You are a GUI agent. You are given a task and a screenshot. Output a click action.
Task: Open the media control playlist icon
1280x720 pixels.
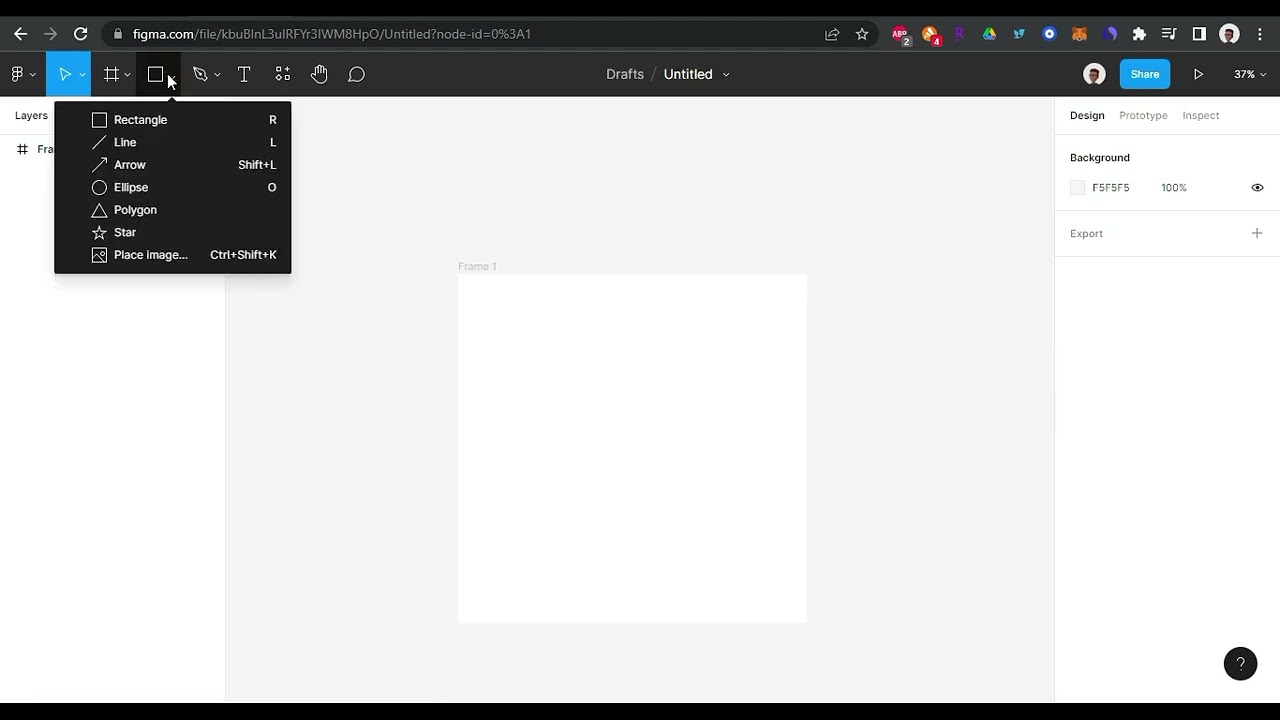[1169, 34]
